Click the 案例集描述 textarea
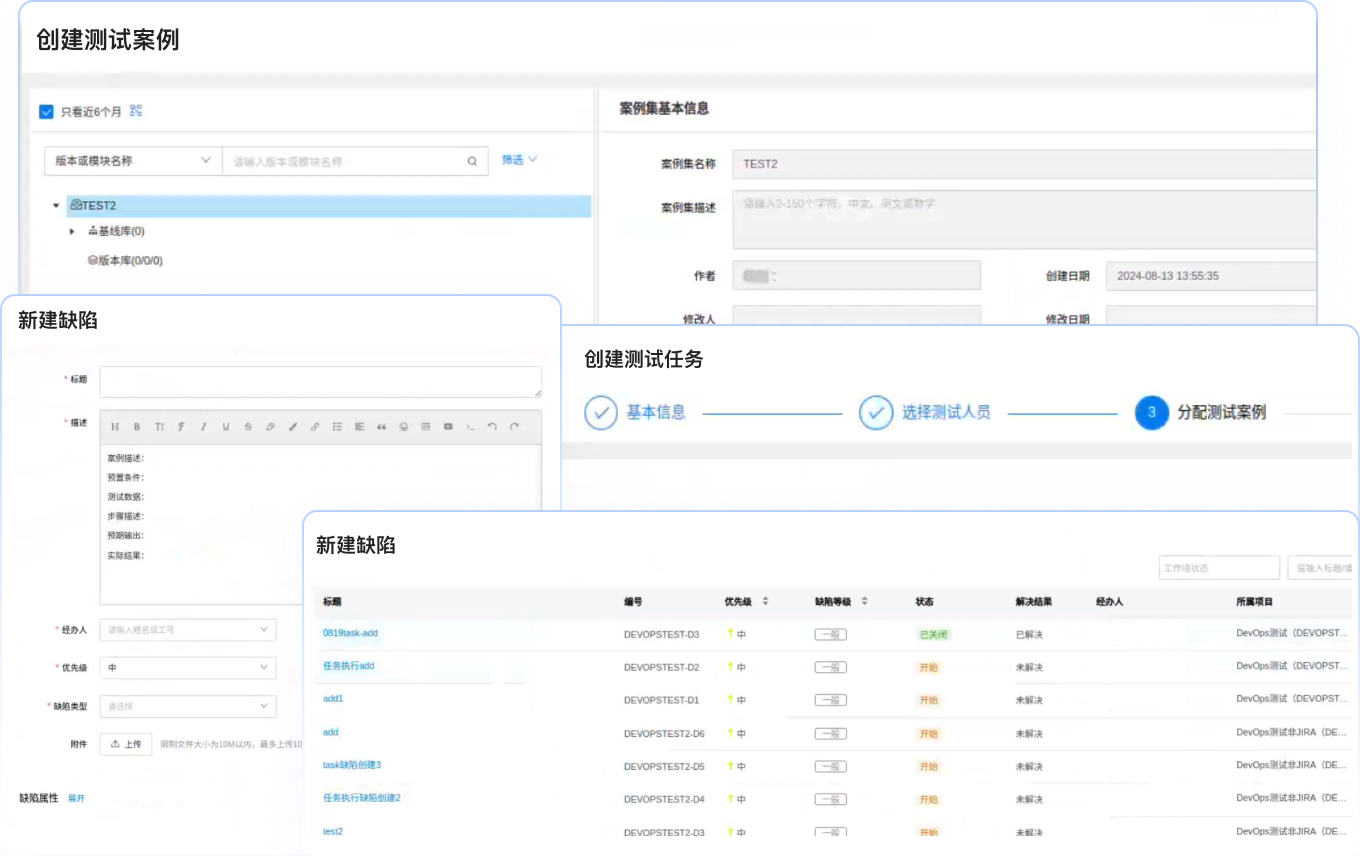 [1024, 219]
